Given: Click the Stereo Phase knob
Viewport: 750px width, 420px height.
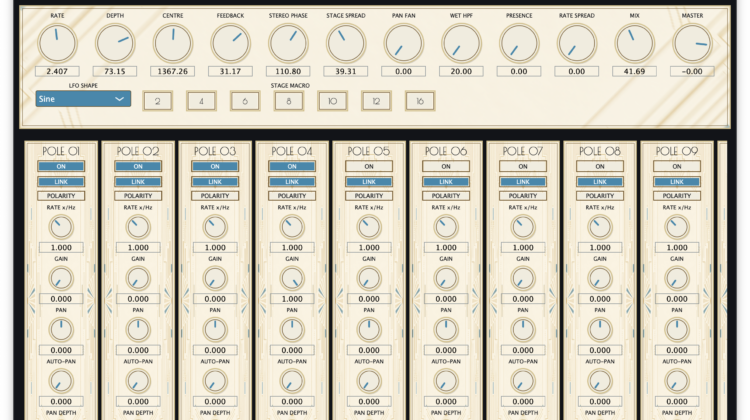Looking at the screenshot, I should 288,43.
